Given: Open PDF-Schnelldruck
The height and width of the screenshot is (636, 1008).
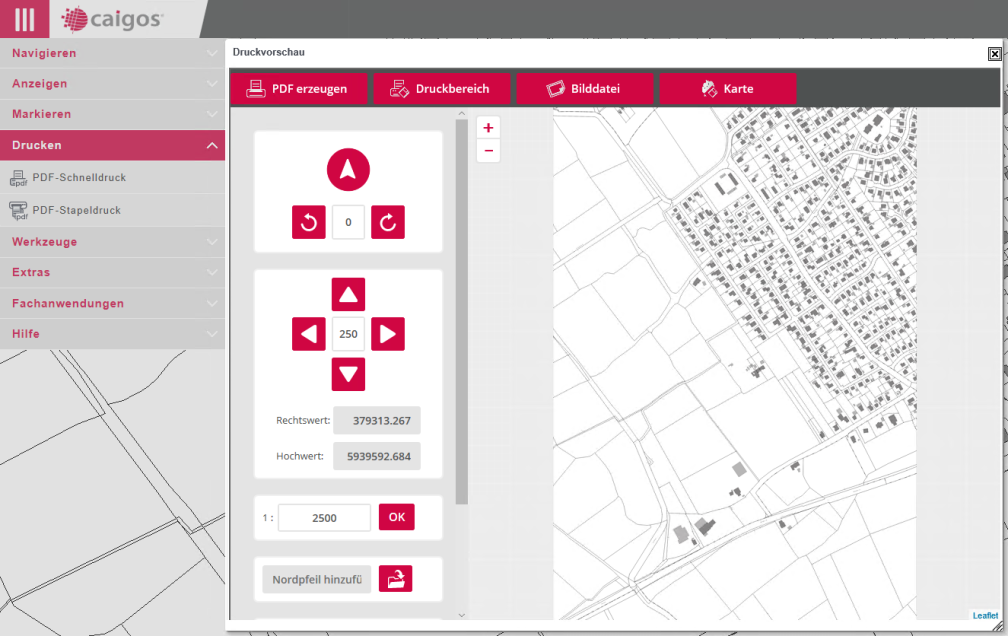Looking at the screenshot, I should [79, 178].
